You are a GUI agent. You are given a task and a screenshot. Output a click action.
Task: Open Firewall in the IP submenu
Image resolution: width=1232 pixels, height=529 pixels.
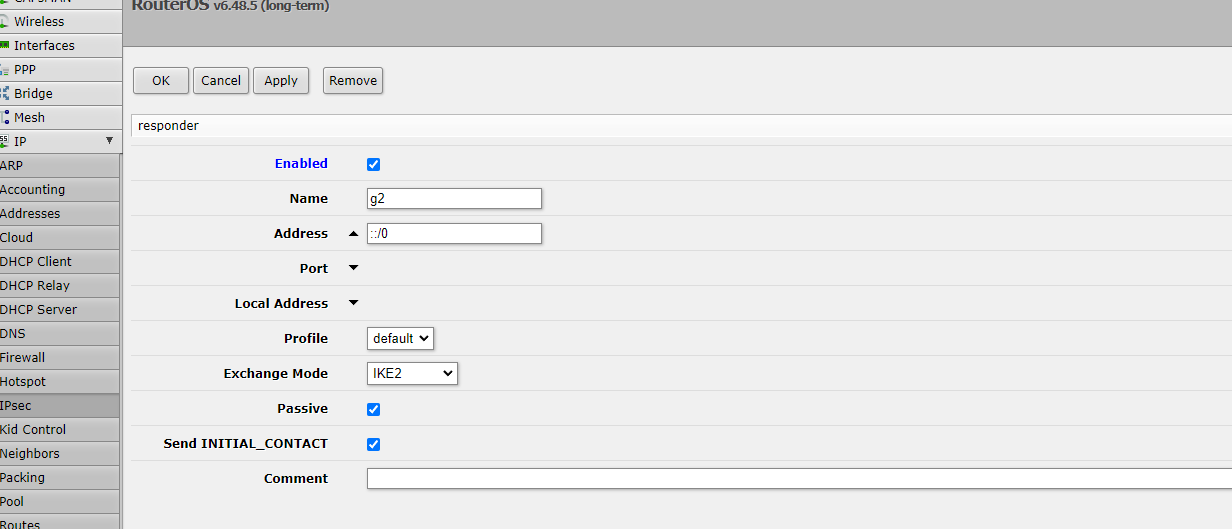[x=23, y=357]
